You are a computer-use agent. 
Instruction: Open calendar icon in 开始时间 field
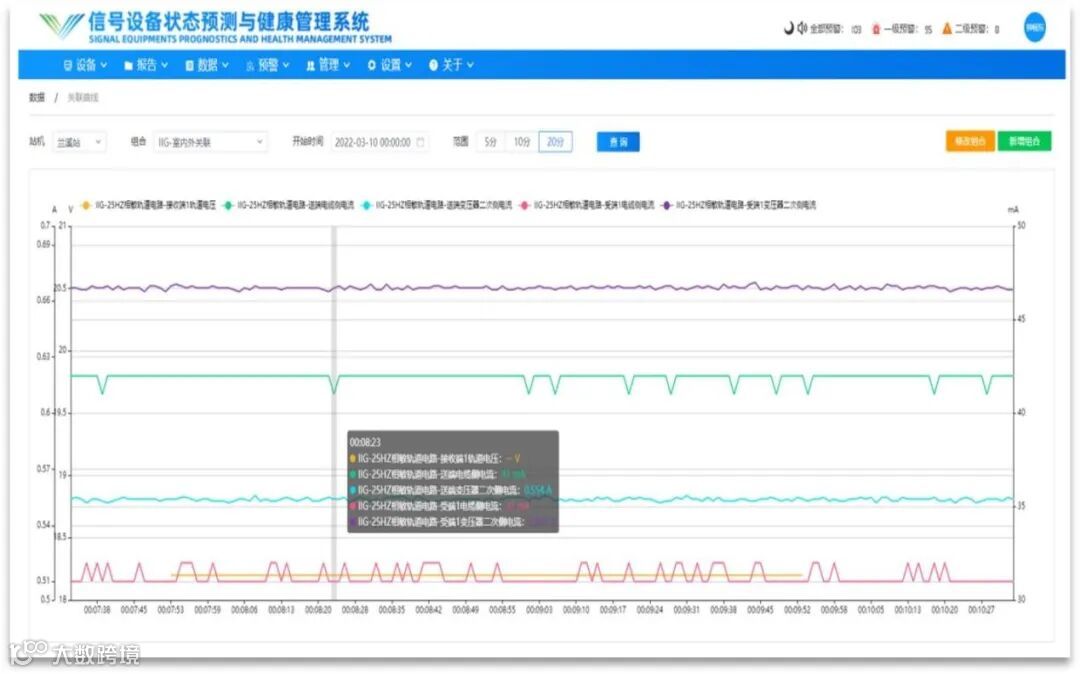[420, 143]
